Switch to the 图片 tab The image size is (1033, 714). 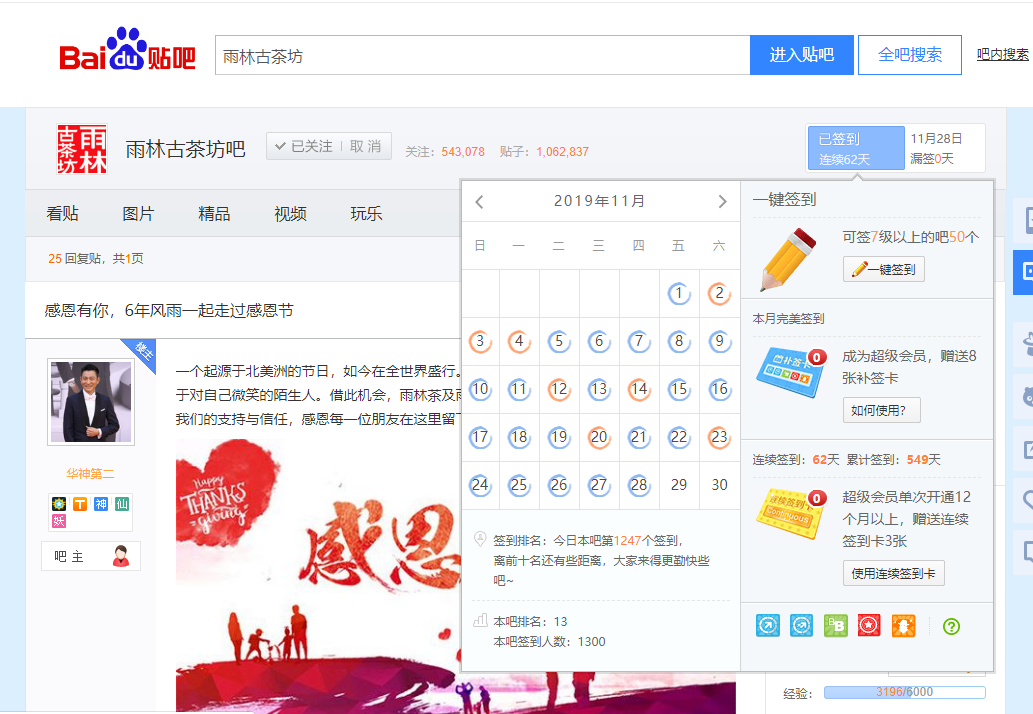pos(138,213)
